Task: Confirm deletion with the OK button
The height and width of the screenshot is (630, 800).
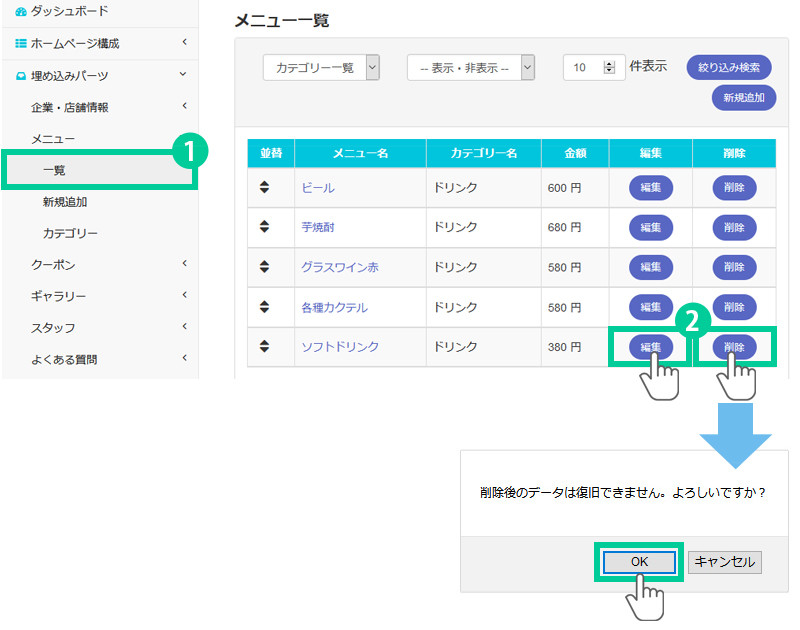Action: [639, 562]
